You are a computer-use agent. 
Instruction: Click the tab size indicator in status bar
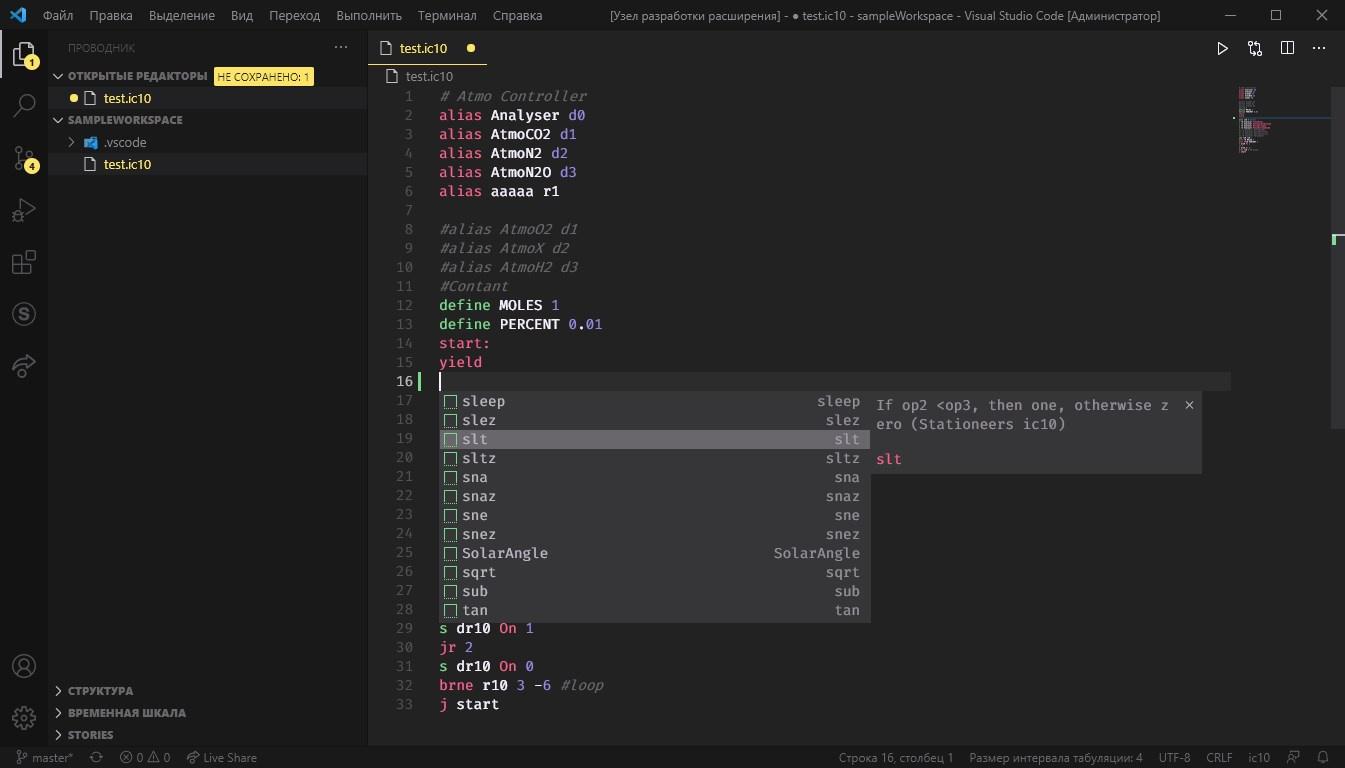(x=1056, y=758)
